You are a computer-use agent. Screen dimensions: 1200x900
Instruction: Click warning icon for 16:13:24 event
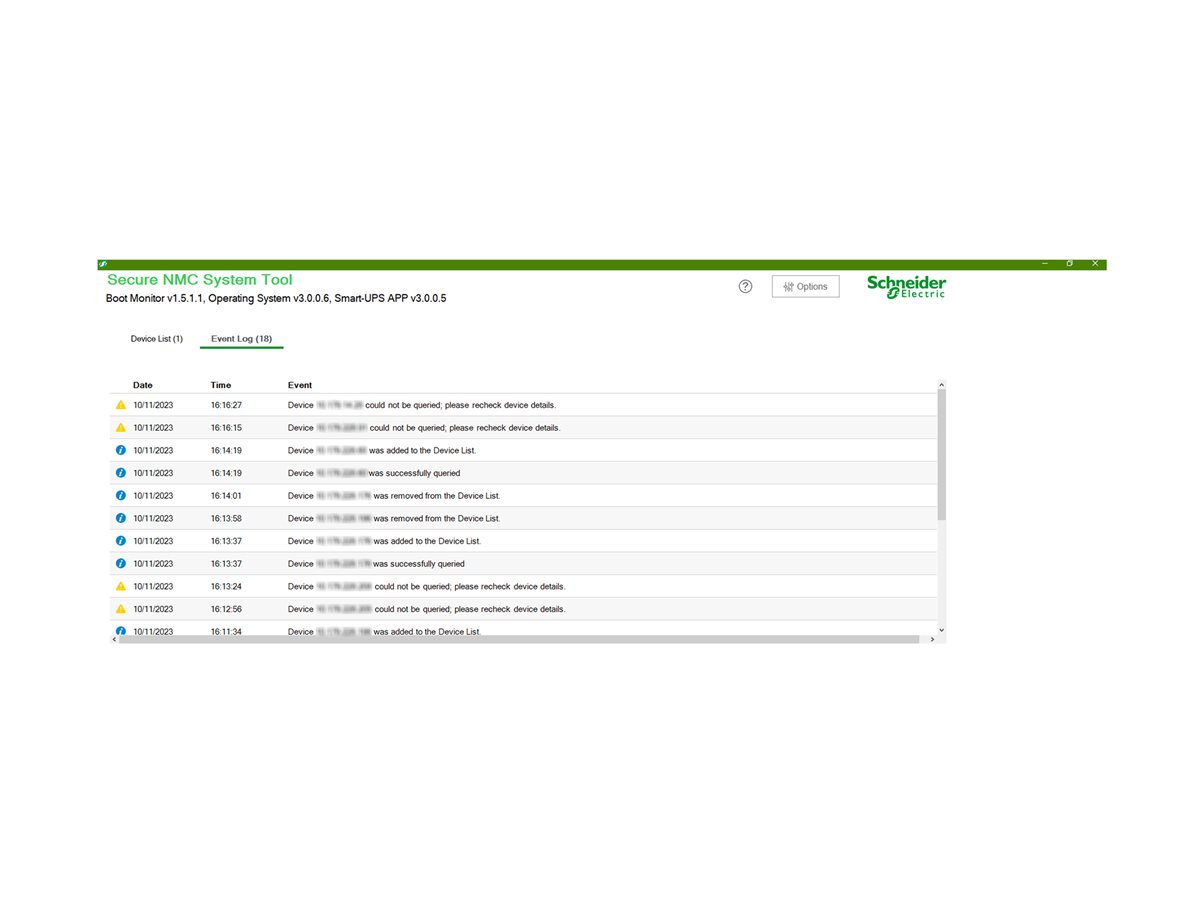[x=121, y=586]
